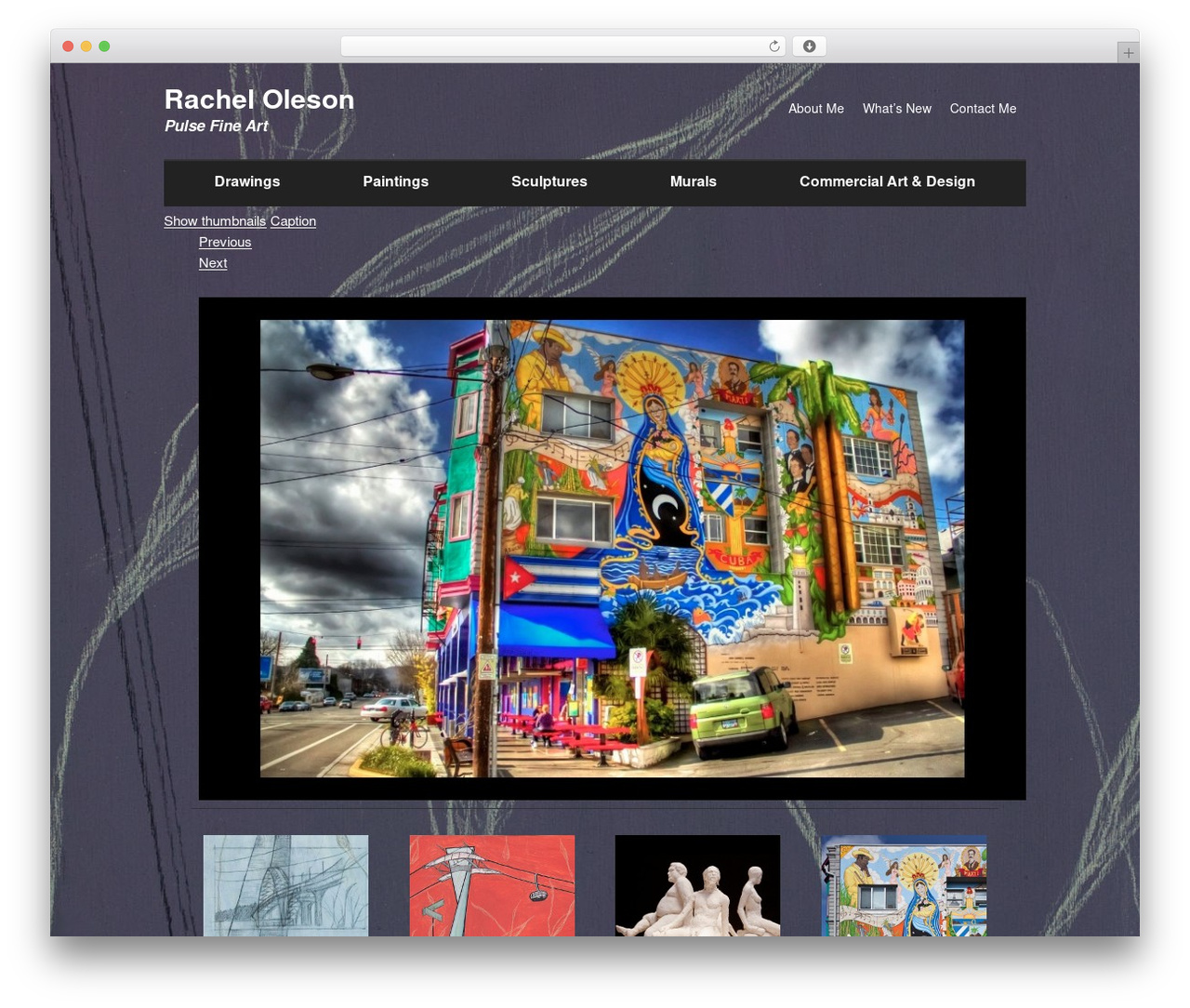Open the What's New link

click(x=897, y=109)
